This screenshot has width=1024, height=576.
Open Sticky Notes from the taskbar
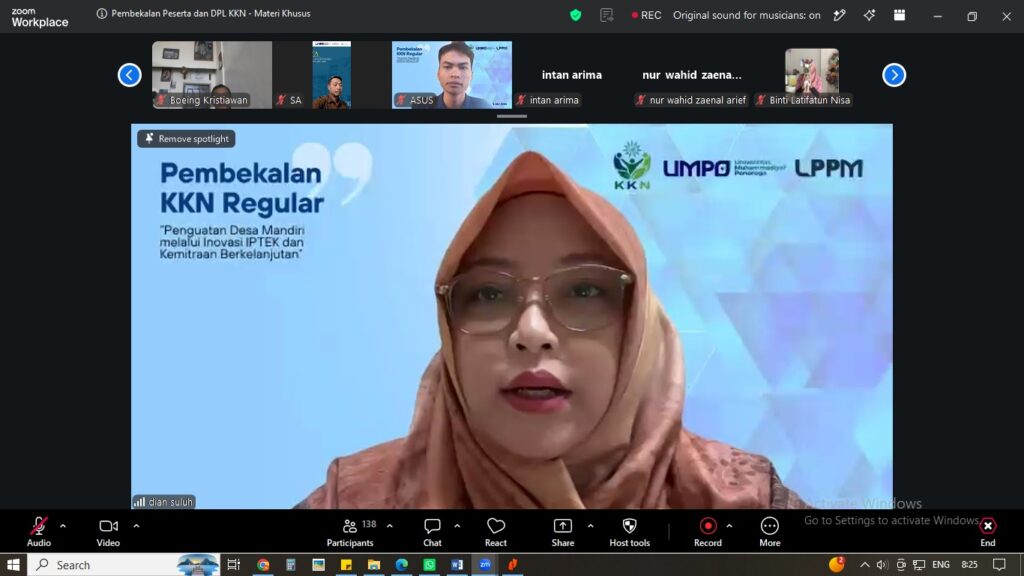(x=346, y=565)
